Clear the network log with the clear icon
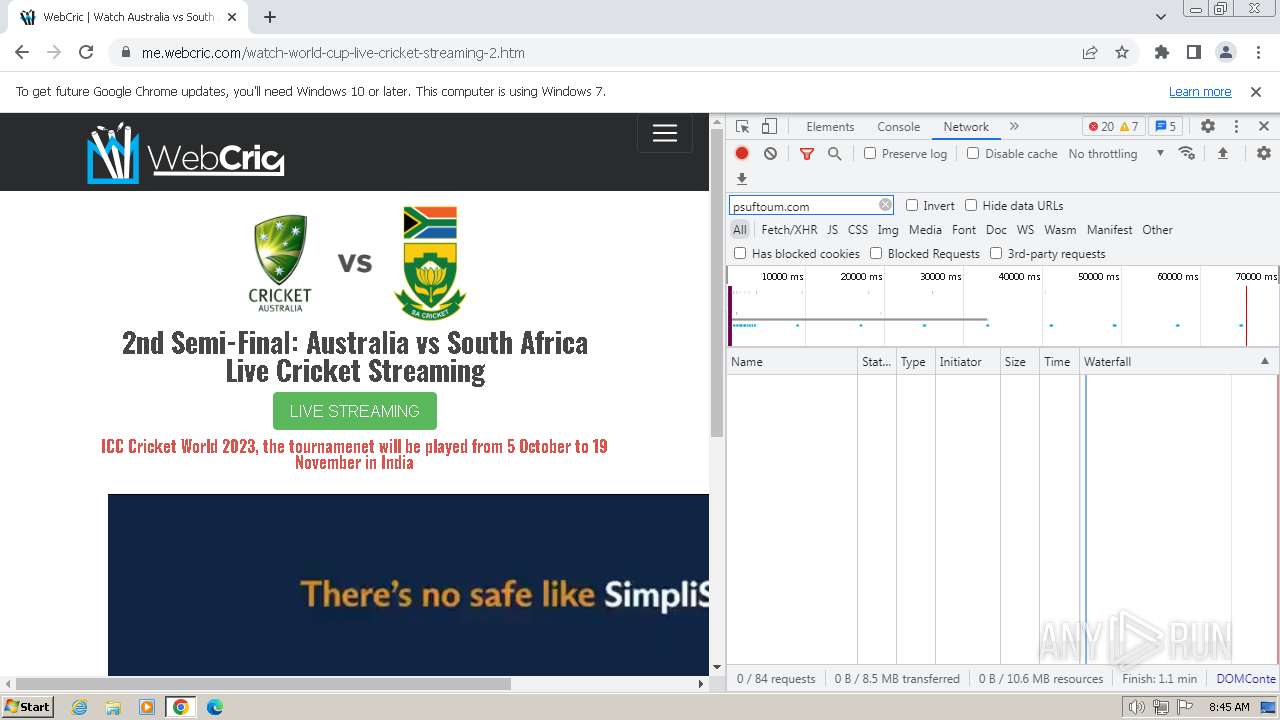 [x=770, y=154]
